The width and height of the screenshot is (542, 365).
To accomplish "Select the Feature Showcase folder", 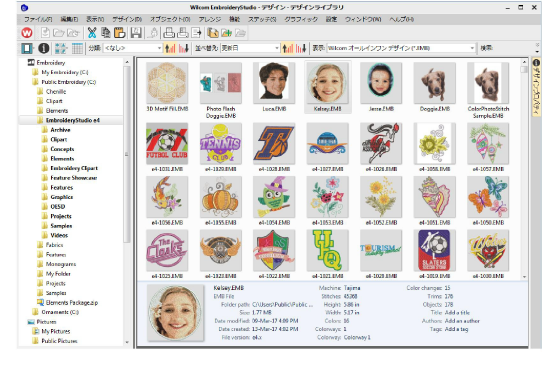I will [74, 178].
